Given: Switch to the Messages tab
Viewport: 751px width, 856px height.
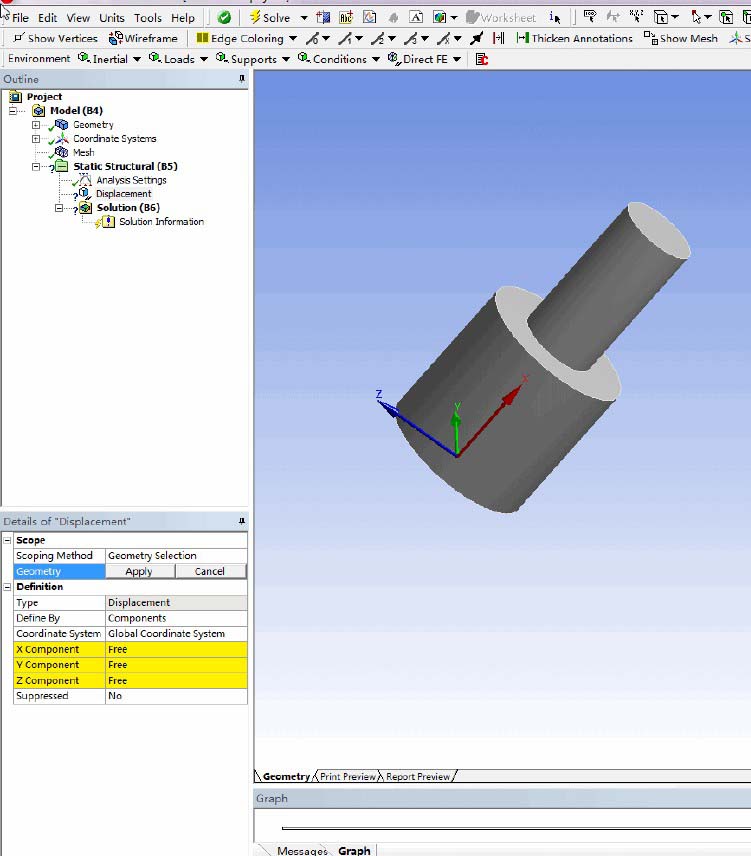Looking at the screenshot, I should [x=302, y=851].
